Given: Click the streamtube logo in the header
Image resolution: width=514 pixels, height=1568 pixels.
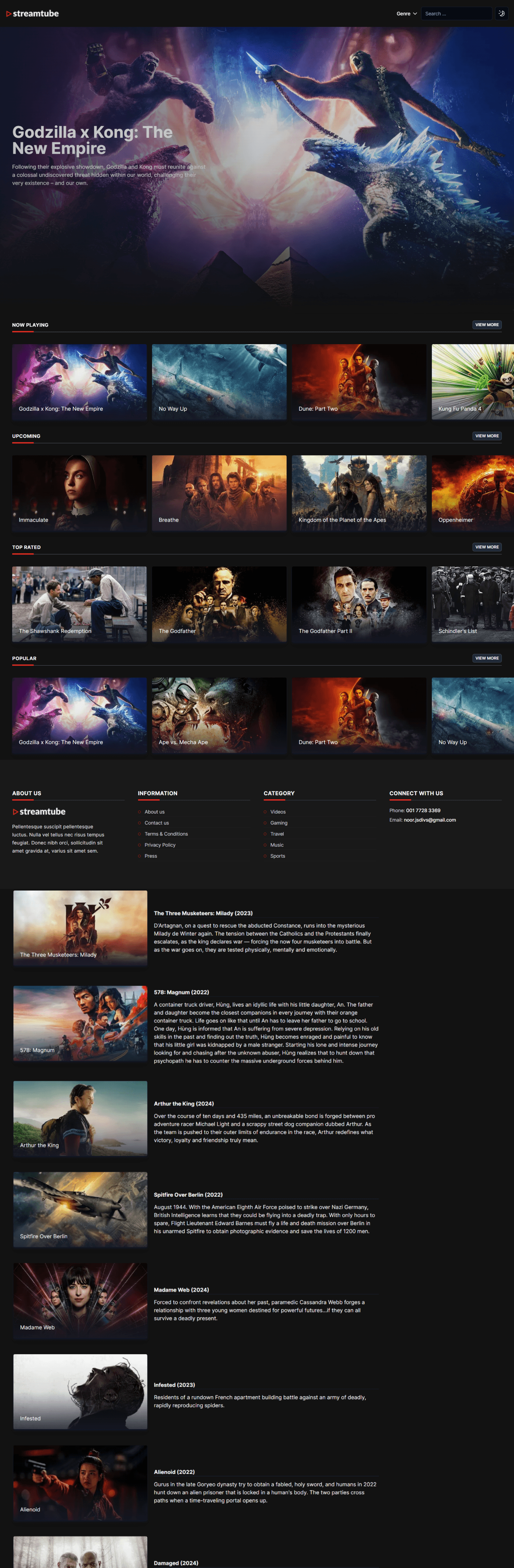Looking at the screenshot, I should click(x=32, y=13).
